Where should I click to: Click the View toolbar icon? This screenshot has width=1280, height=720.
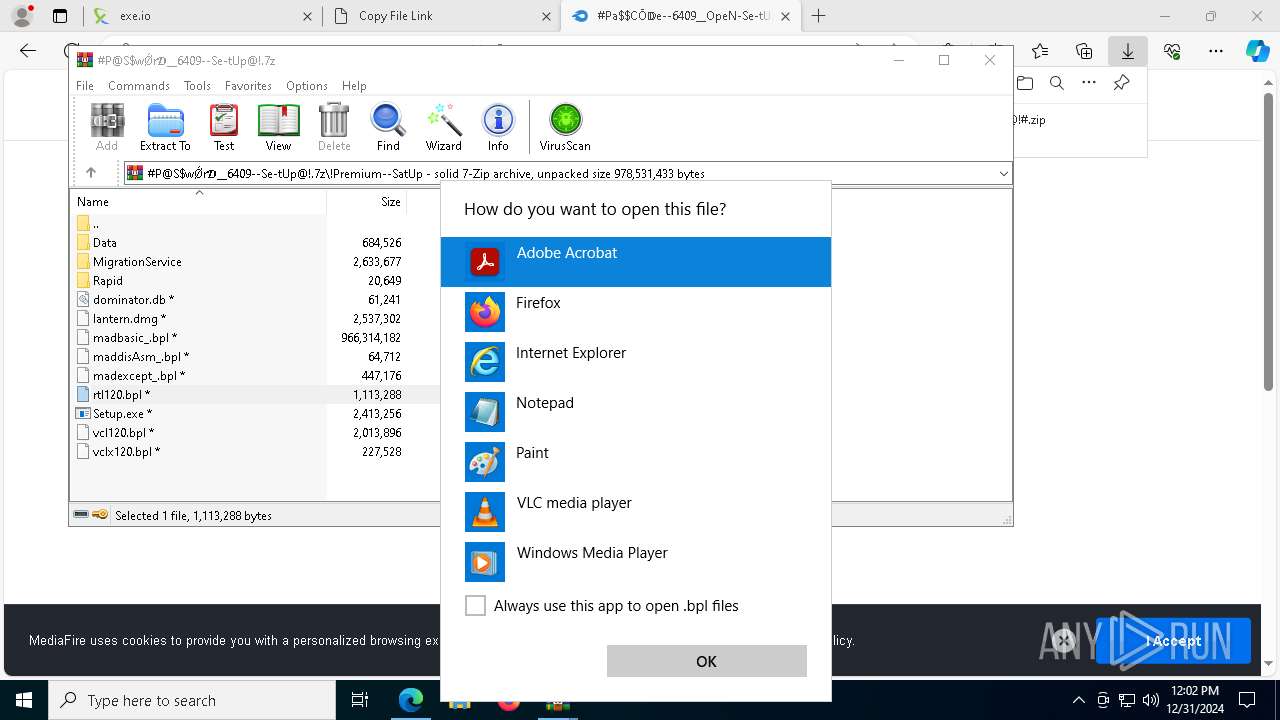point(278,128)
